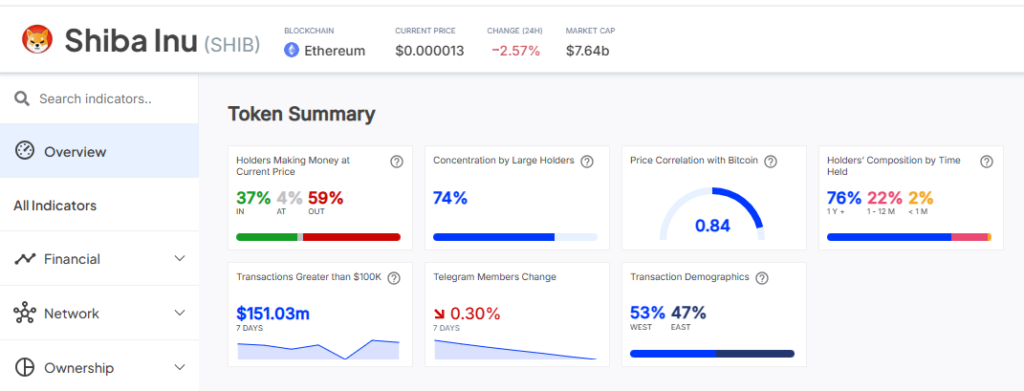Expand the Network section chevron
This screenshot has width=1024, height=391.
coord(180,313)
